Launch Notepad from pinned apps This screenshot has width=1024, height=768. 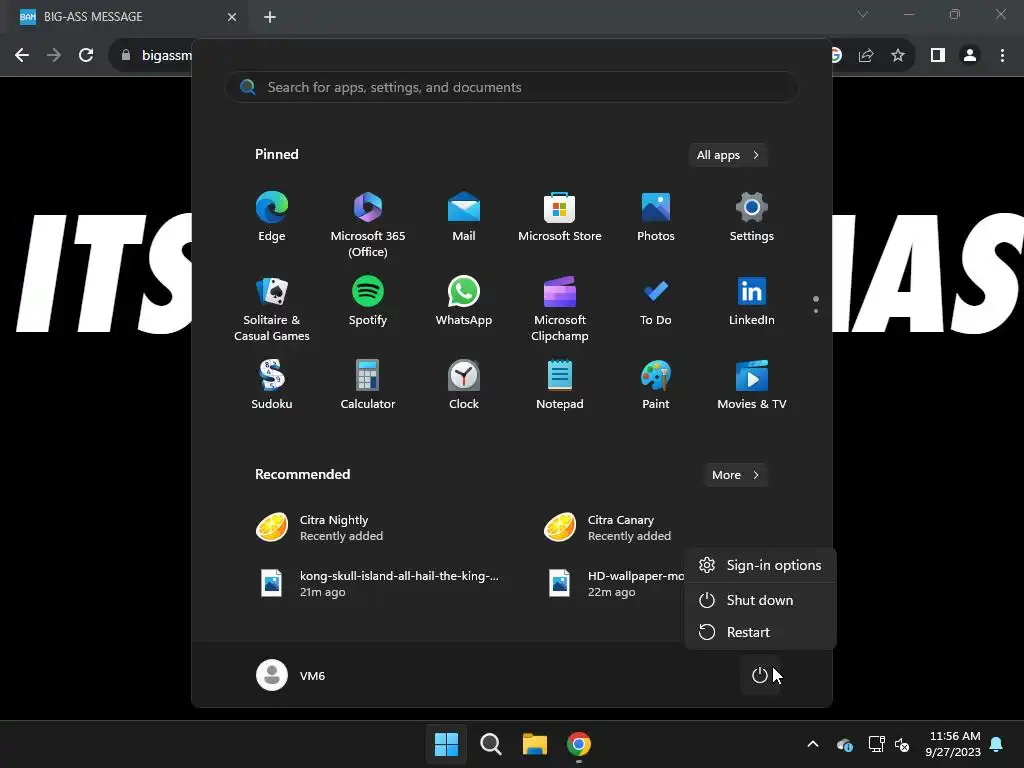coord(560,385)
